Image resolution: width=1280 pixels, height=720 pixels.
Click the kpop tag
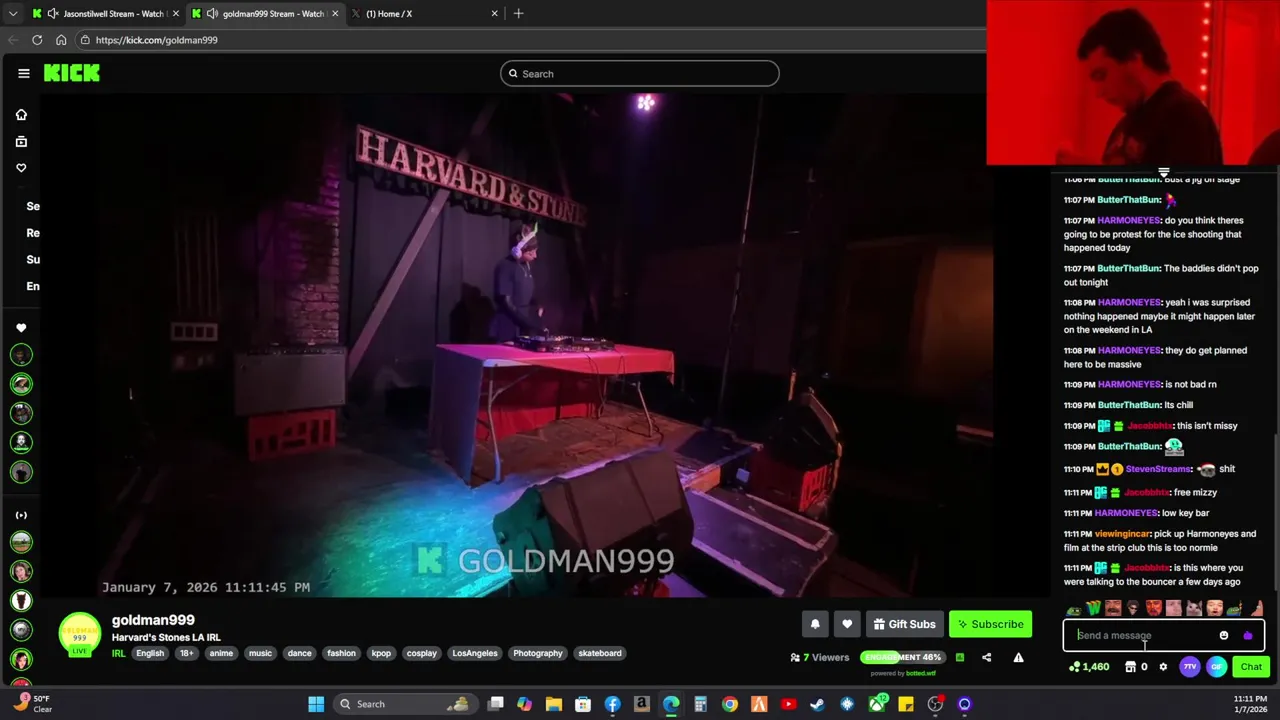(381, 653)
